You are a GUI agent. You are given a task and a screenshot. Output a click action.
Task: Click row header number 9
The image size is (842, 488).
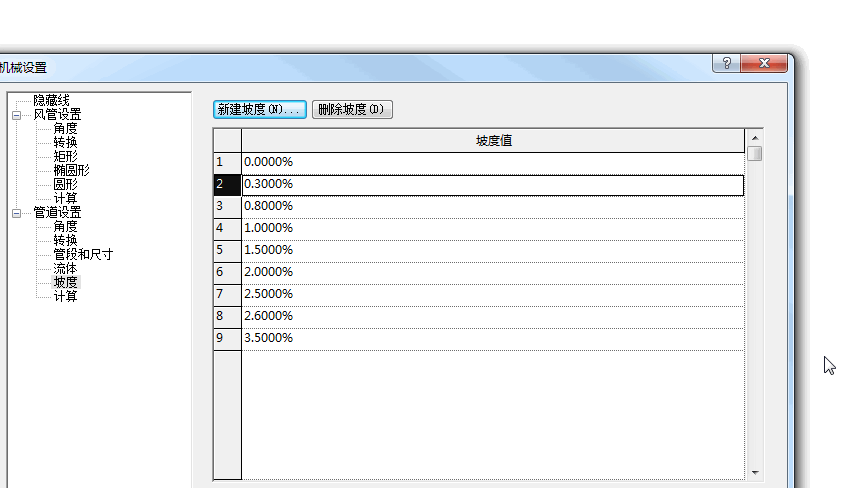[x=227, y=339]
